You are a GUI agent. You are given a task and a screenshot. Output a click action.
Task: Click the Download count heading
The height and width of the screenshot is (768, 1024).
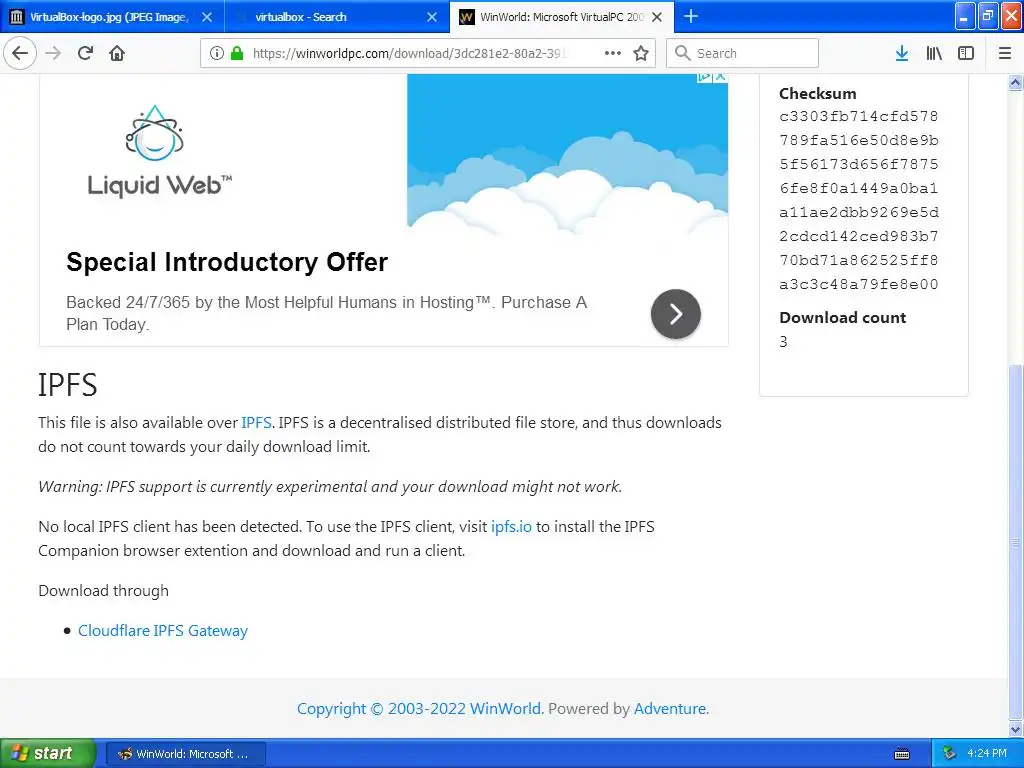(842, 317)
